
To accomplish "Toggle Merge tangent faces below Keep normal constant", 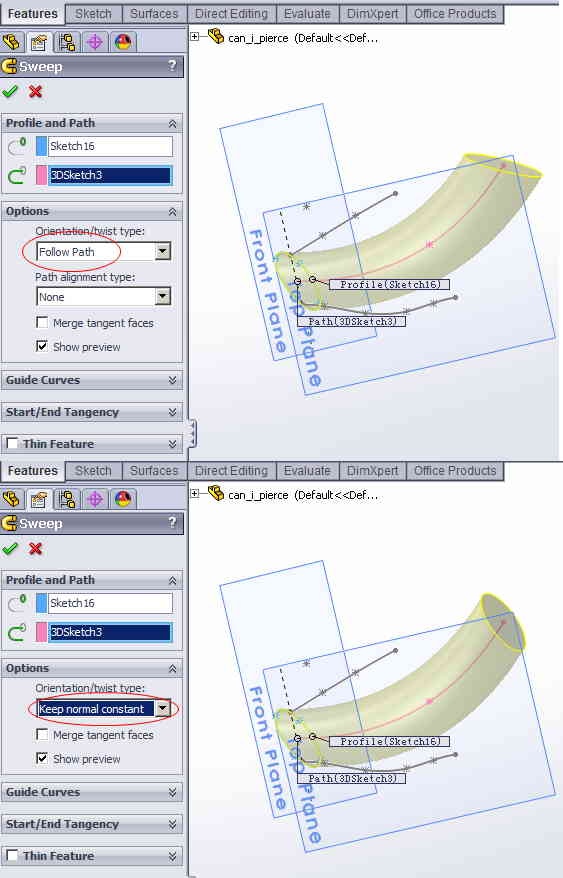I will point(42,735).
